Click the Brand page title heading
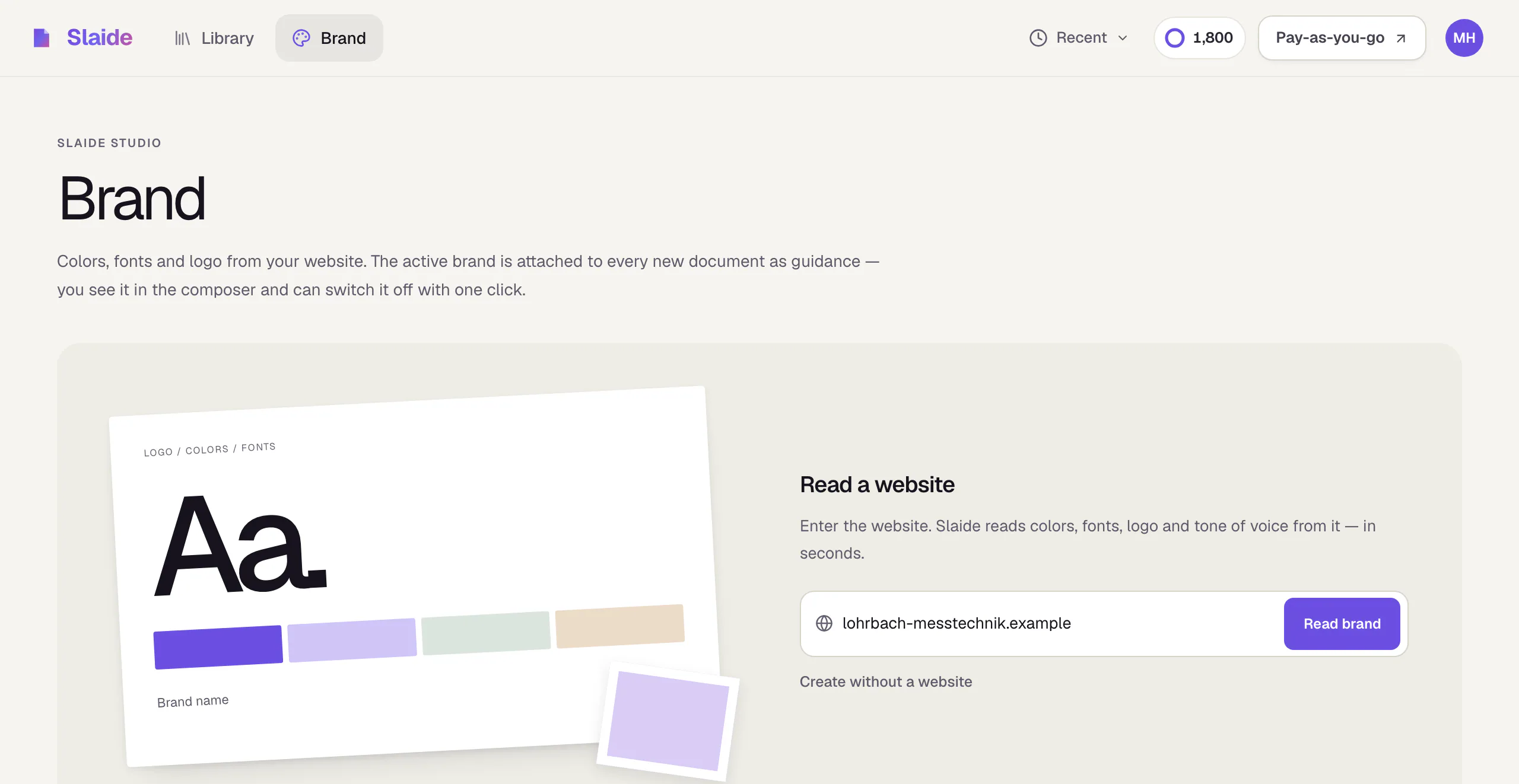 point(132,199)
